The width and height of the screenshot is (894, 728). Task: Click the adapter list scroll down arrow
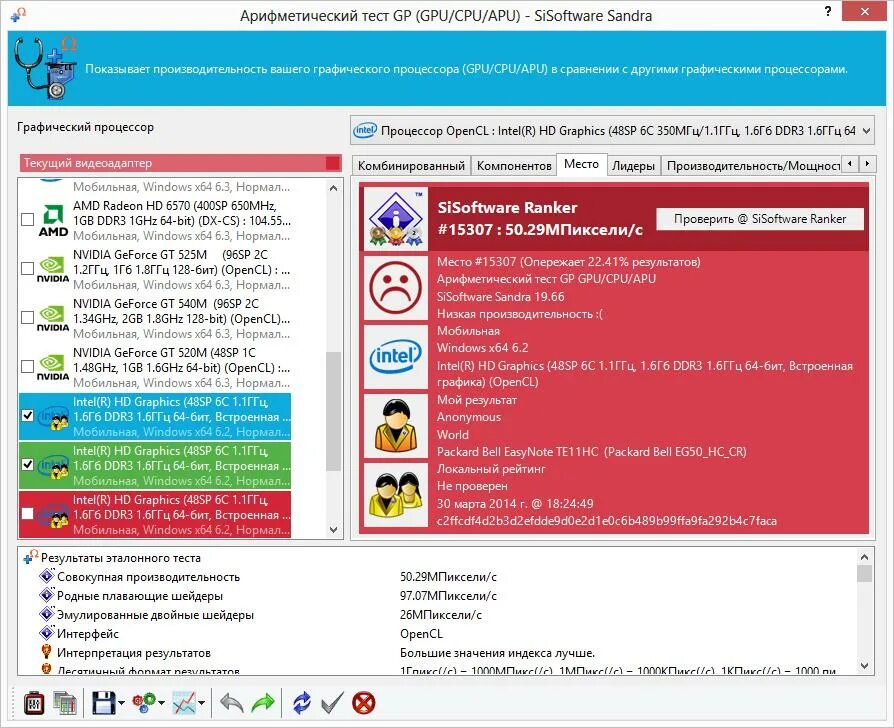pyautogui.click(x=334, y=530)
